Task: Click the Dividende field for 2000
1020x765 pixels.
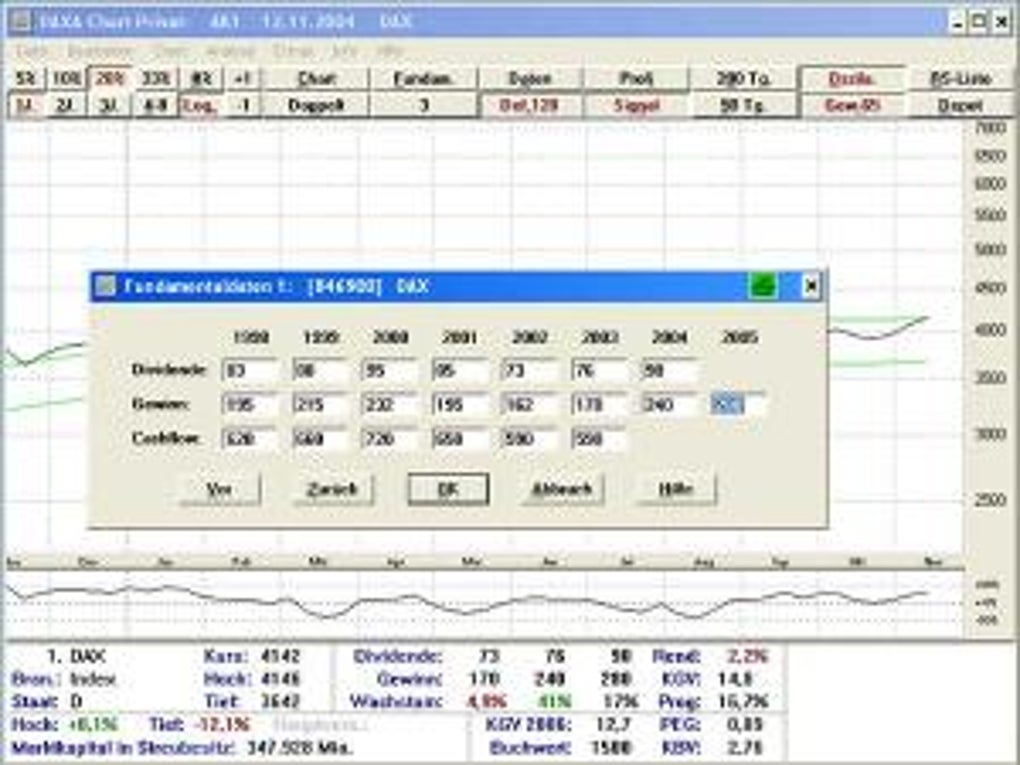Action: coord(390,371)
